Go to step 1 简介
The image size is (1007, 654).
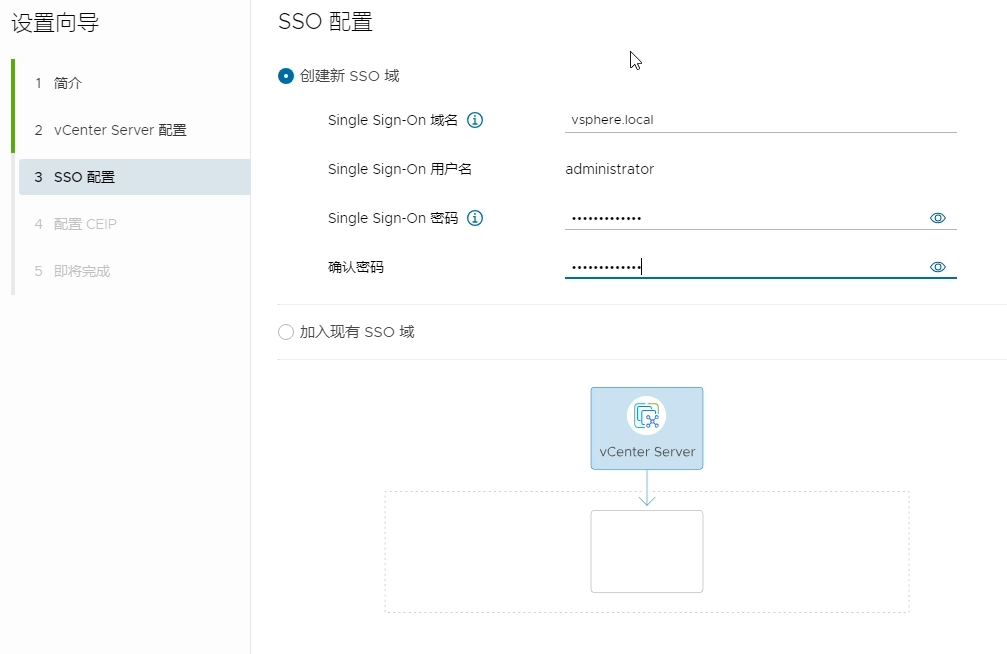tap(135, 83)
